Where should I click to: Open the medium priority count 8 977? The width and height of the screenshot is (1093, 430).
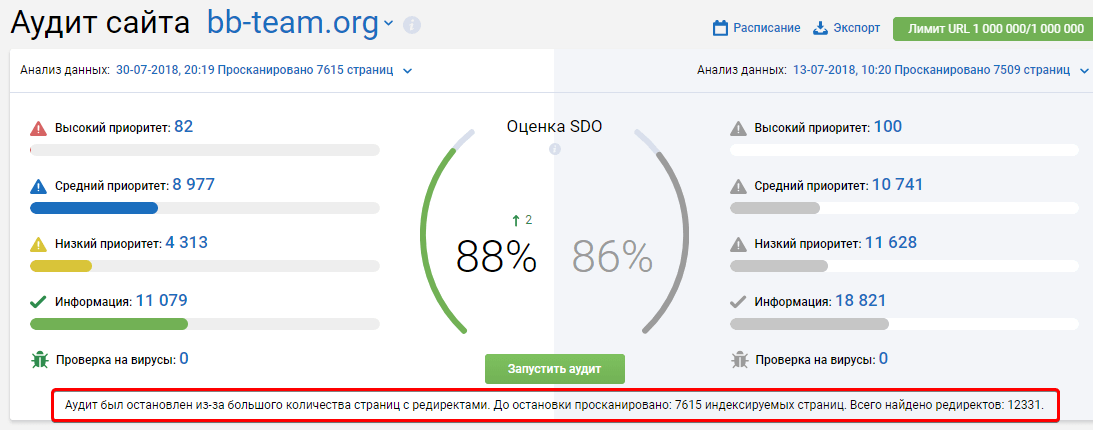[194, 185]
